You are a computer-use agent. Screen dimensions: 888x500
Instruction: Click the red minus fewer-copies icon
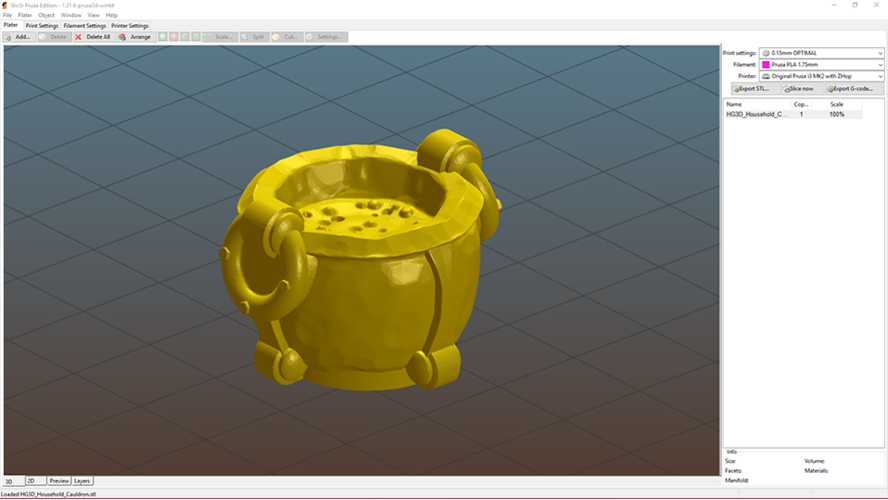tap(174, 37)
